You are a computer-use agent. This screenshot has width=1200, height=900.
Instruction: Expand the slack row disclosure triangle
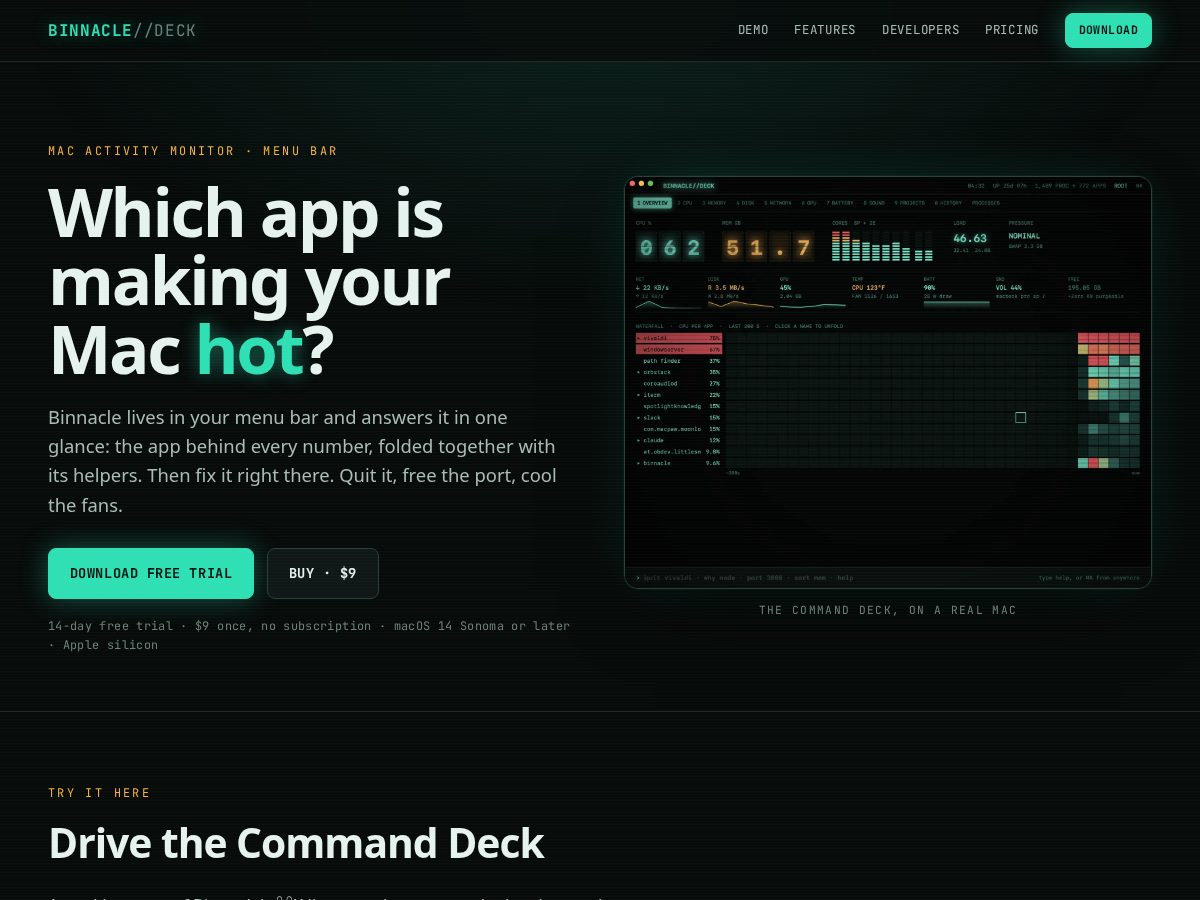point(639,418)
